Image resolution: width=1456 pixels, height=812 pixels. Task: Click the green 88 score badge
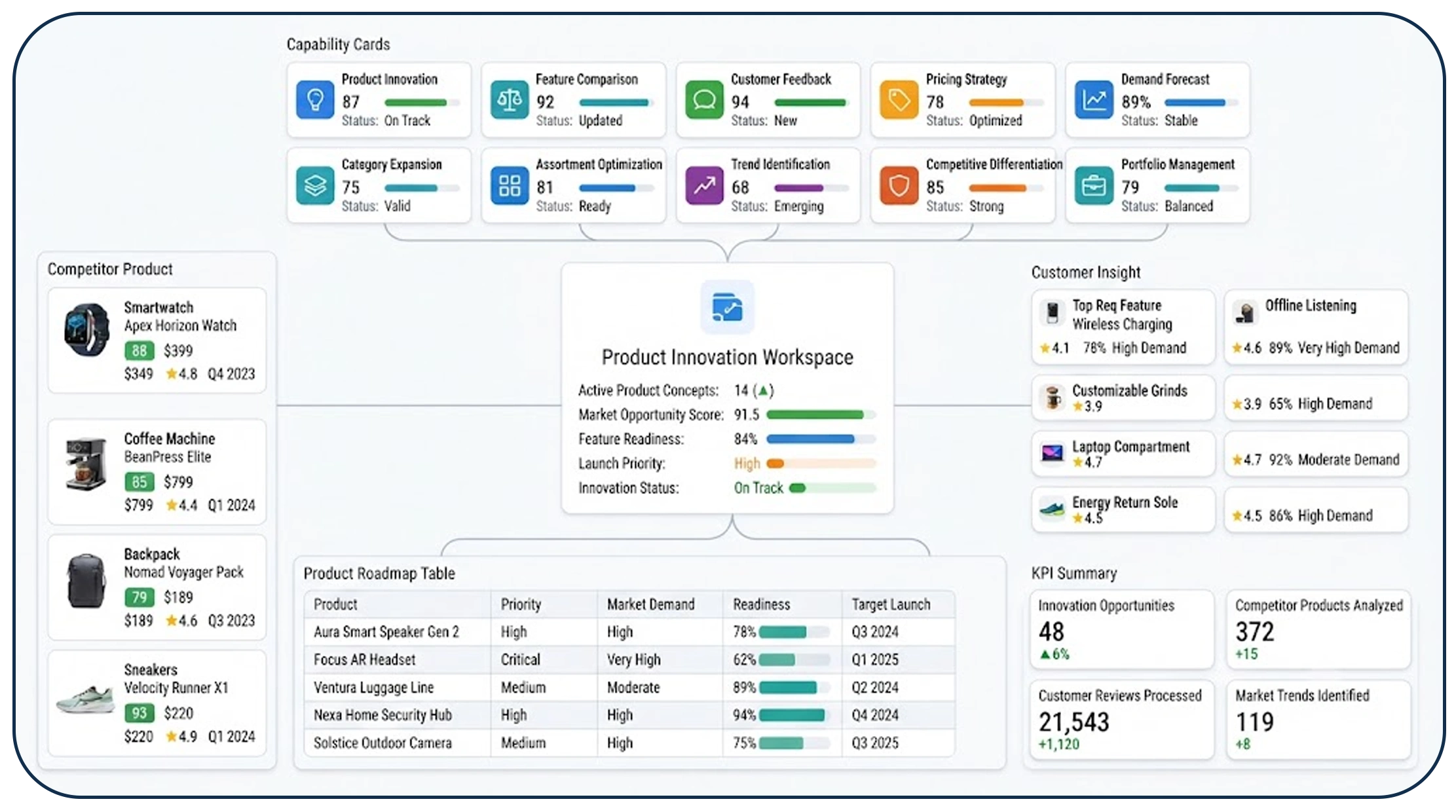point(140,350)
